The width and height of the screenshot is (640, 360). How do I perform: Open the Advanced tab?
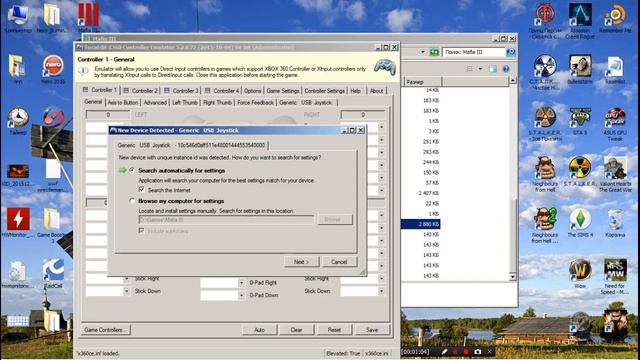click(155, 102)
